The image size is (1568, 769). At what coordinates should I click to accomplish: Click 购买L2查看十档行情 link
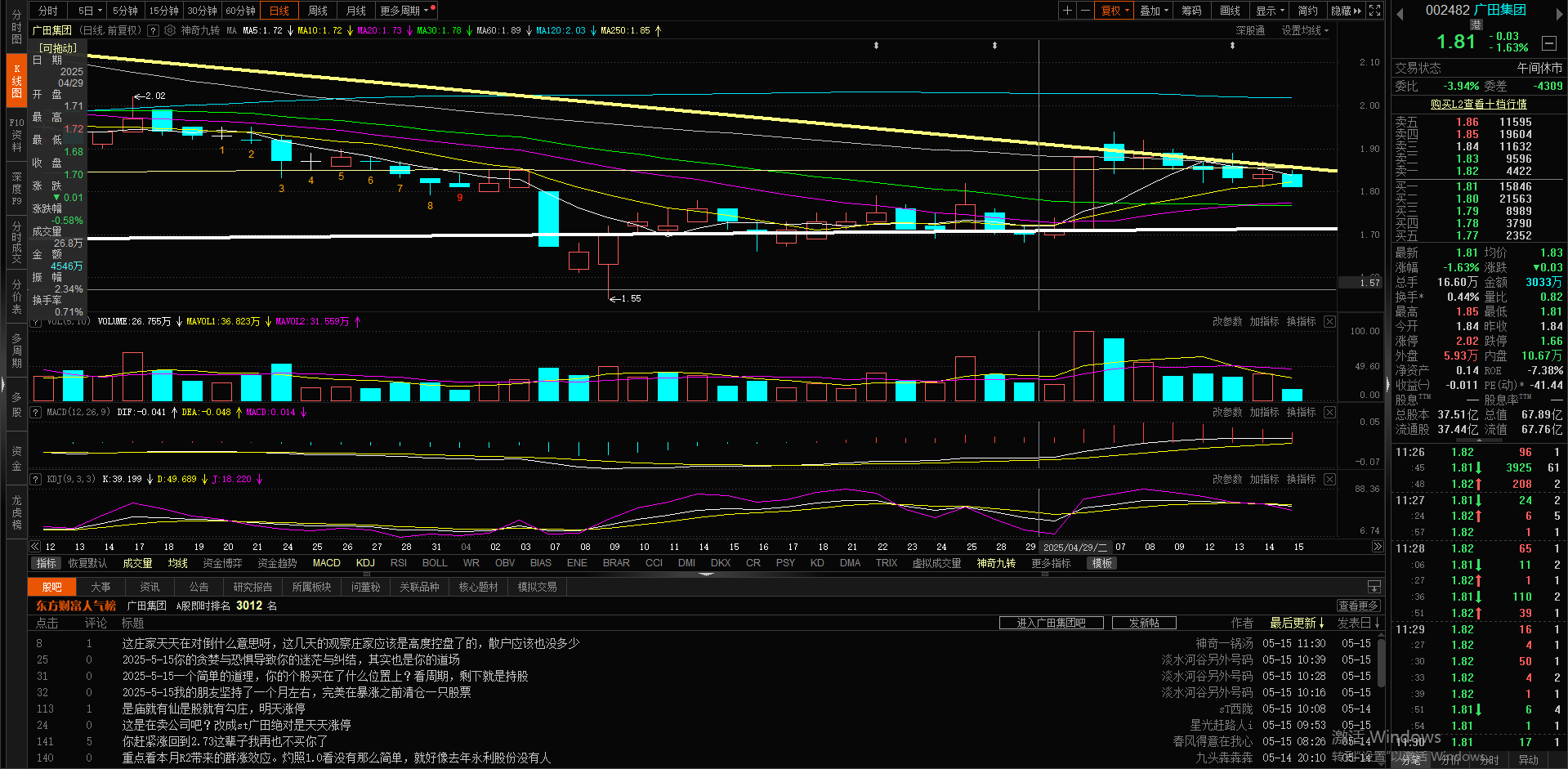click(x=1478, y=105)
